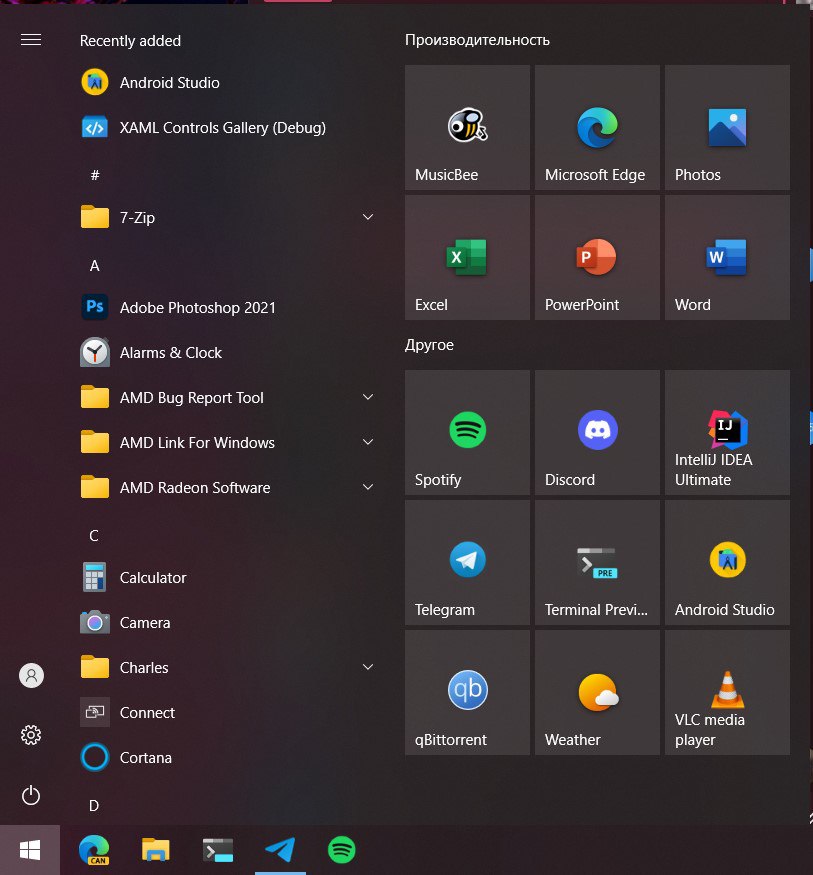
Task: Click the Edge Canary taskbar icon
Action: pos(94,850)
